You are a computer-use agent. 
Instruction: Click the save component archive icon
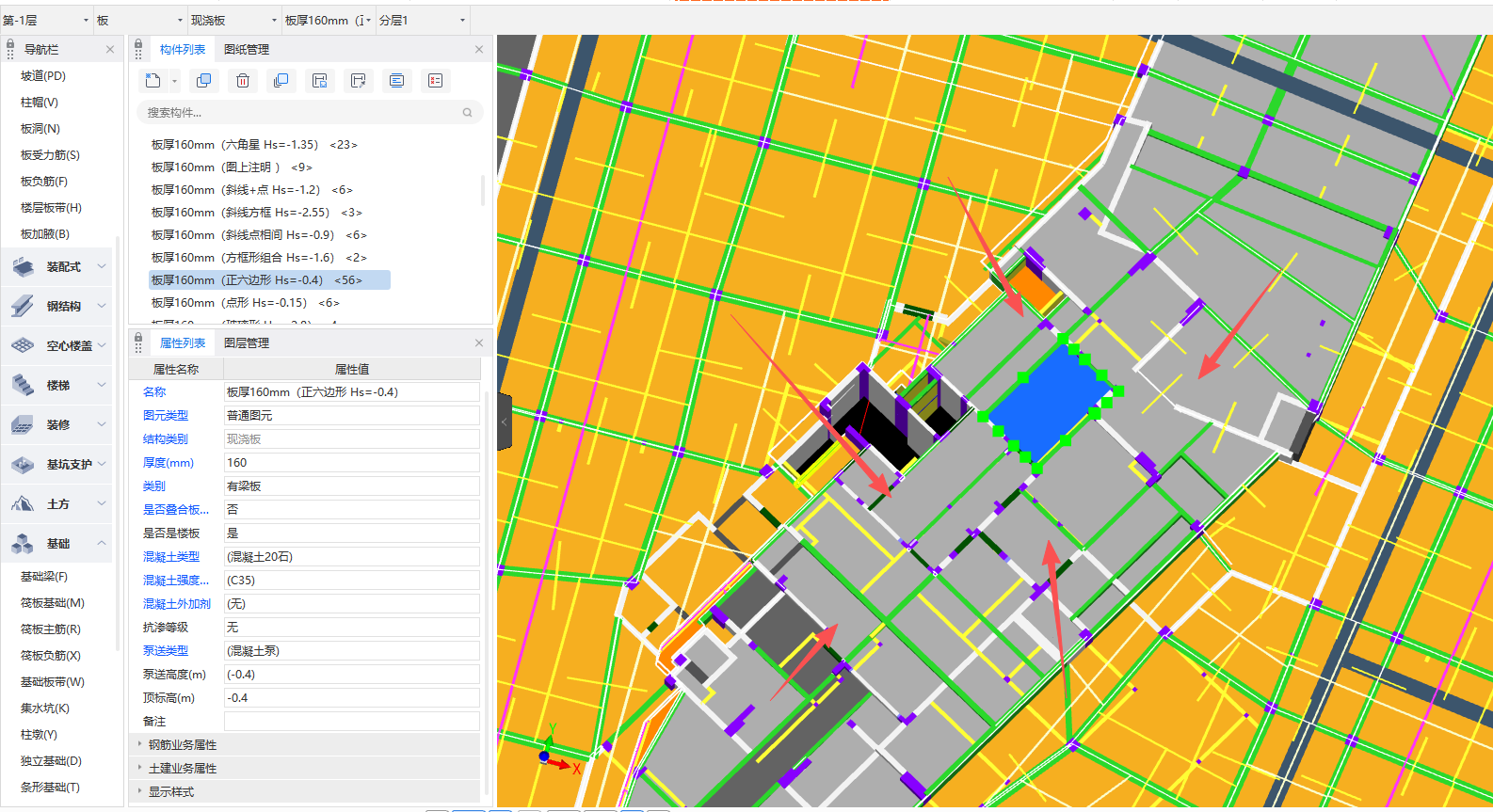click(320, 81)
